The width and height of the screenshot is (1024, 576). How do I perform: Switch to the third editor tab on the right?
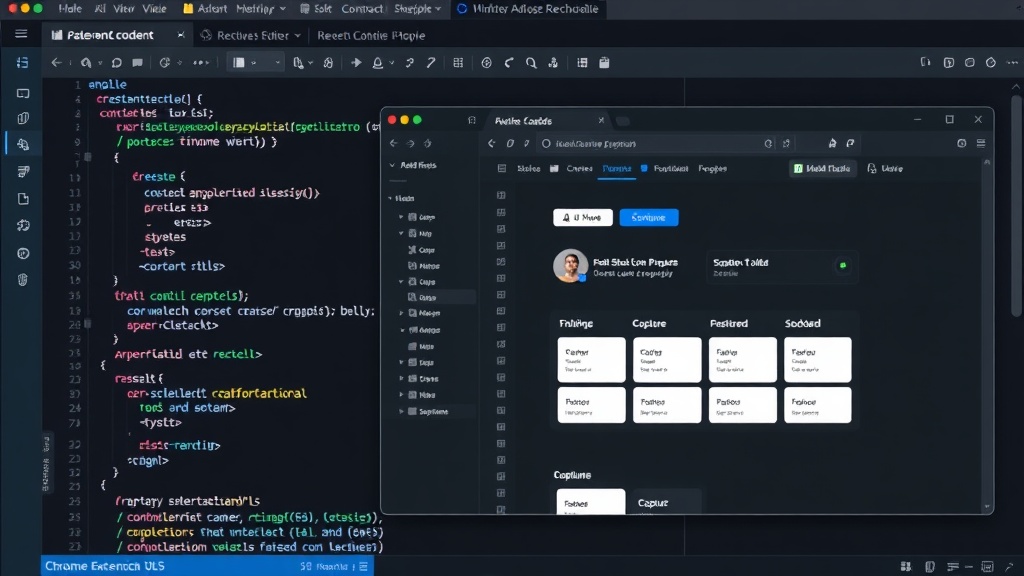[x=370, y=35]
